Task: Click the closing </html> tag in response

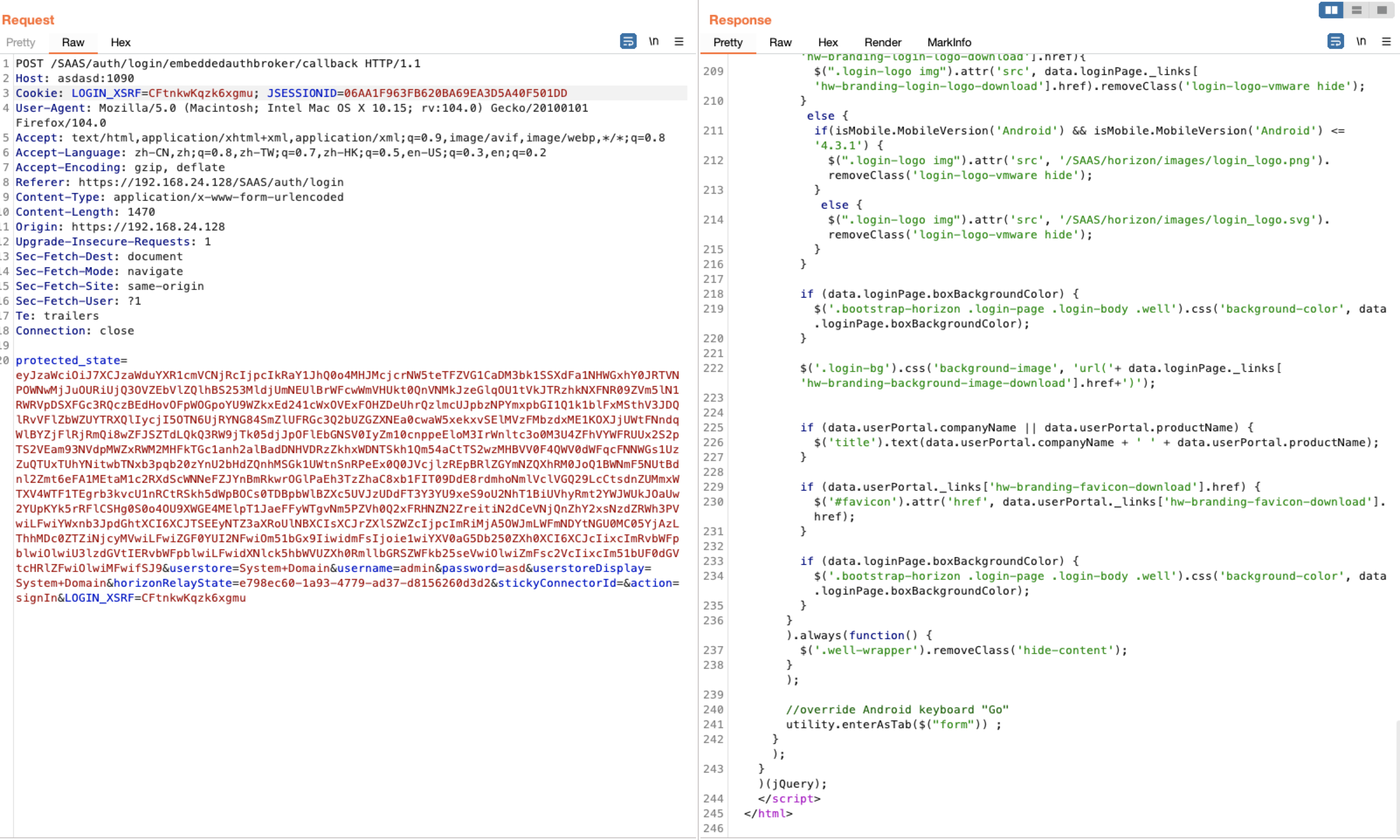Action: pyautogui.click(x=768, y=813)
